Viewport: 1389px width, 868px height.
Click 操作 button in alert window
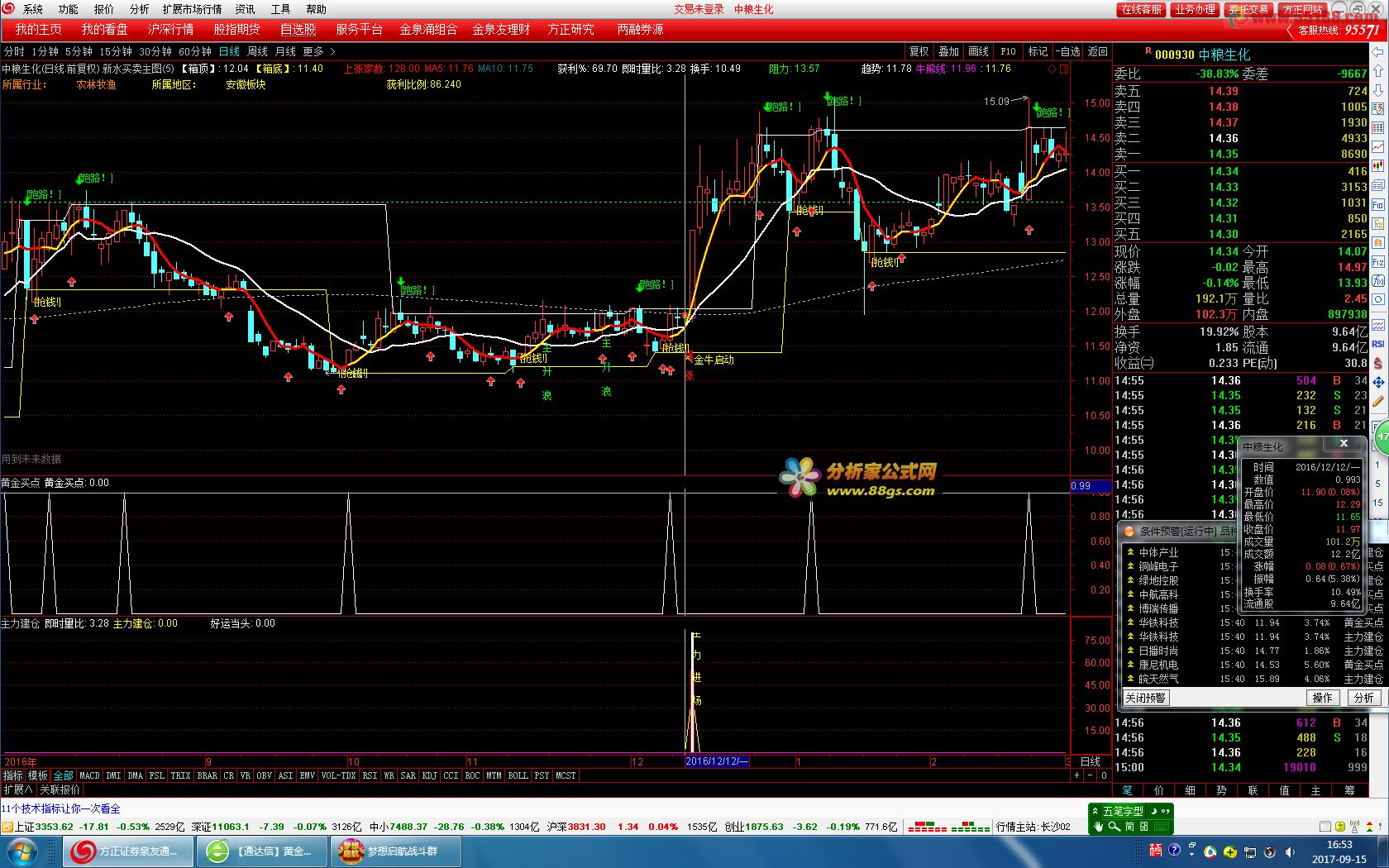tap(1323, 698)
